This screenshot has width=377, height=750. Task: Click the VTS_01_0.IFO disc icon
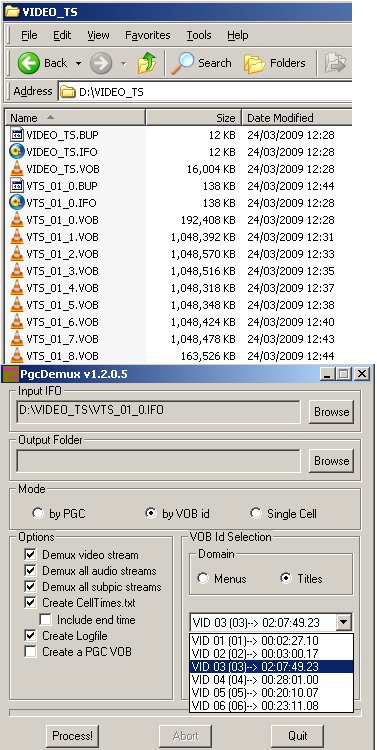17,203
